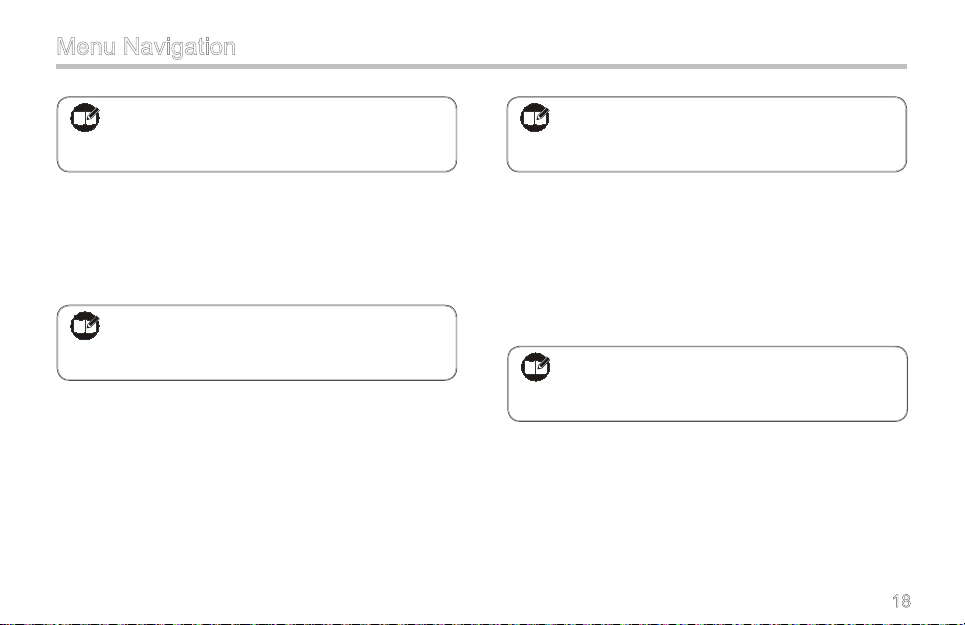Click the dashed line at the page bottom
Screen dimensions: 965x625
click(x=482, y=623)
